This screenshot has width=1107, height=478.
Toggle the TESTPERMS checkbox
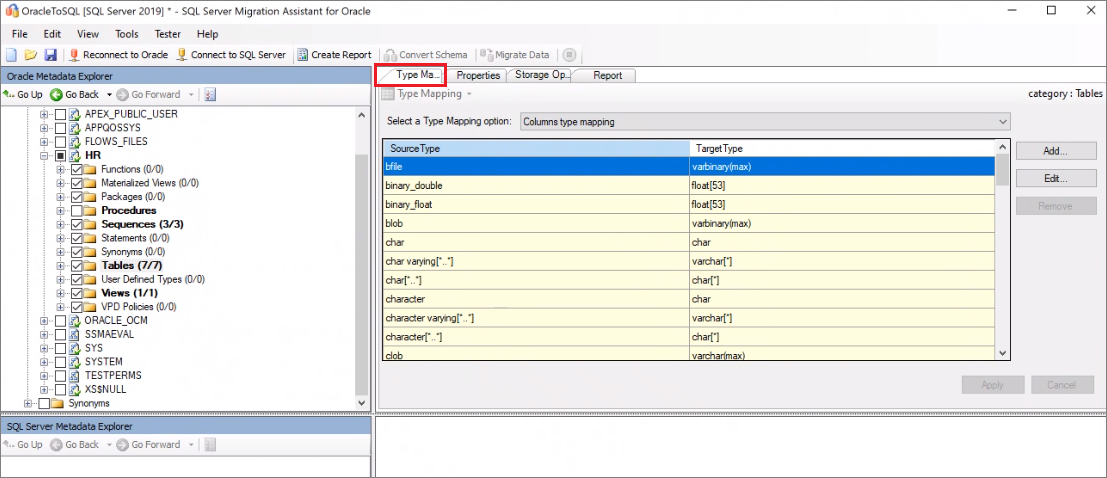pos(61,376)
